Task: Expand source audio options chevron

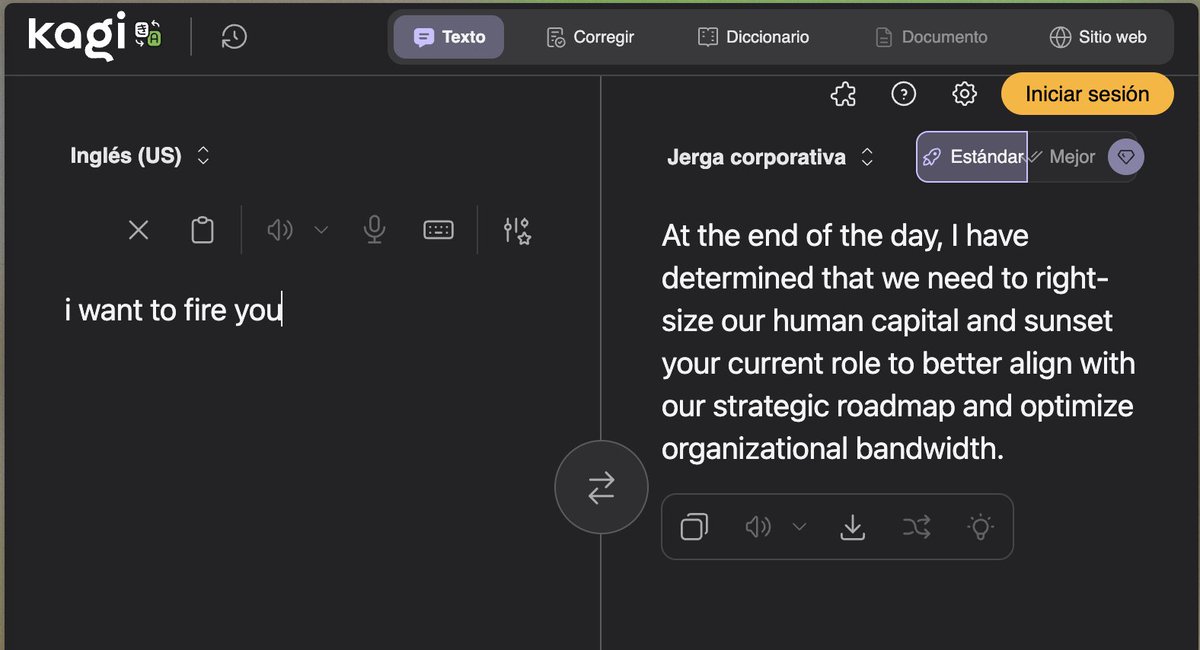Action: [321, 230]
